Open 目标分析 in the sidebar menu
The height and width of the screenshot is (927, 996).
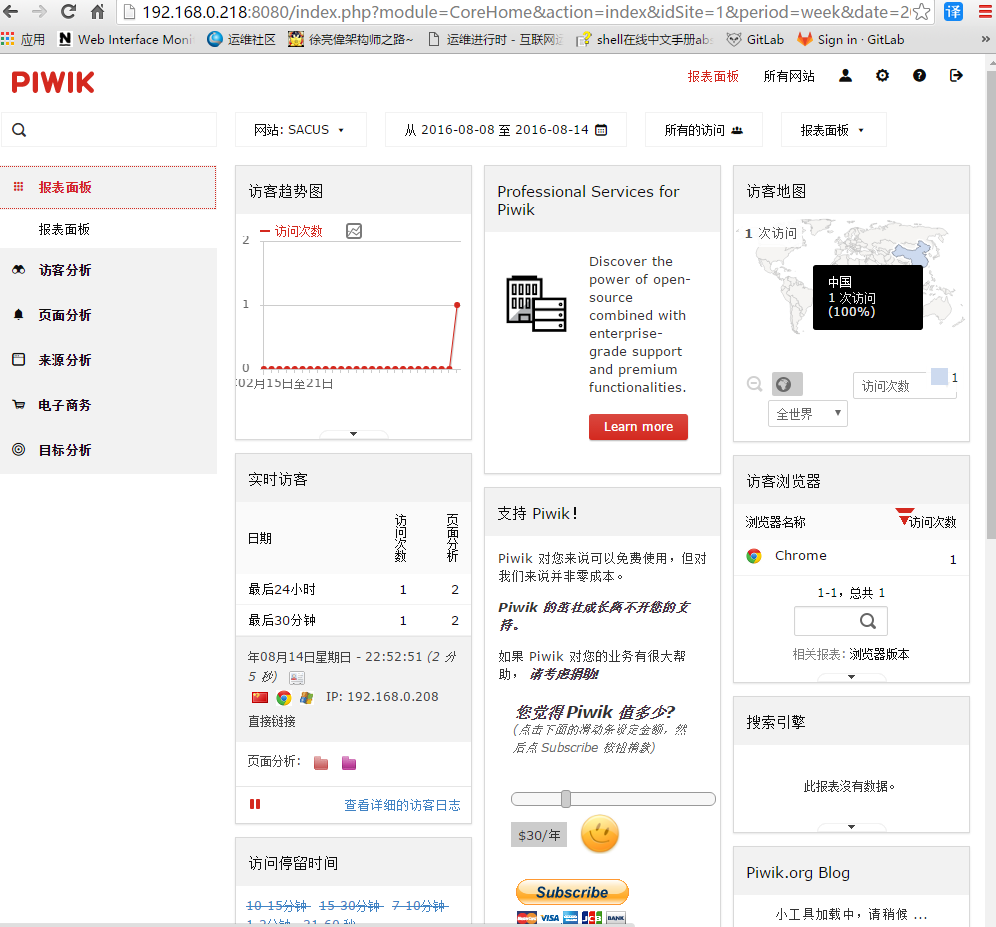(x=108, y=450)
